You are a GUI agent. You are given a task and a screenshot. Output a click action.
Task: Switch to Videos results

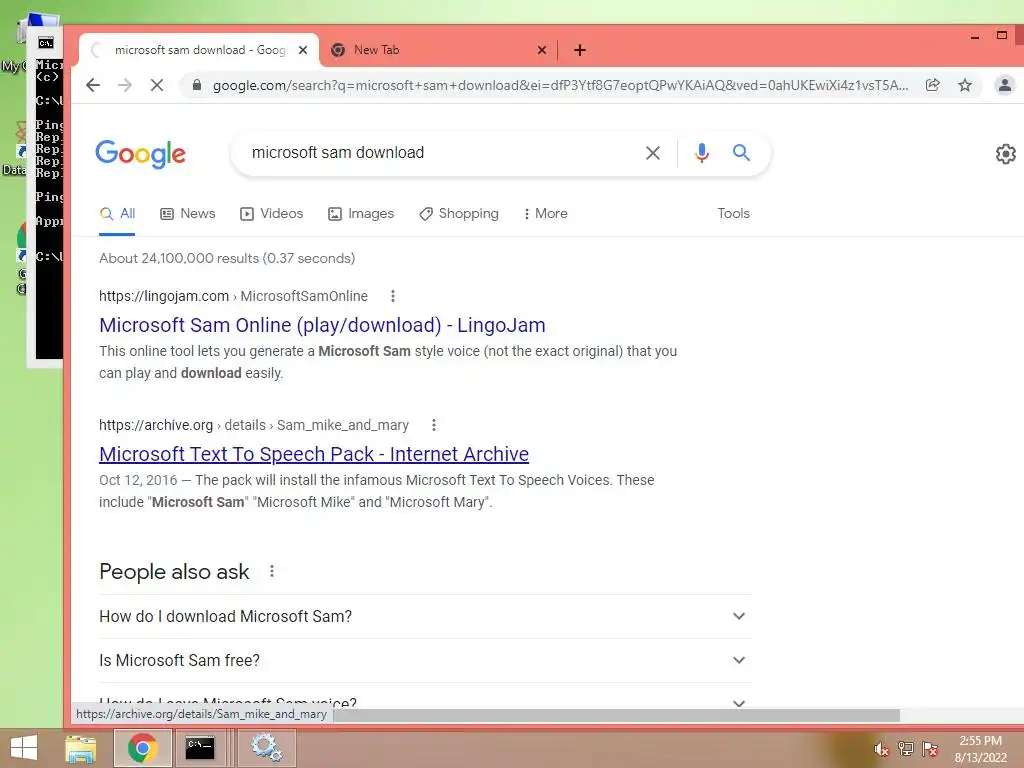[x=272, y=214]
